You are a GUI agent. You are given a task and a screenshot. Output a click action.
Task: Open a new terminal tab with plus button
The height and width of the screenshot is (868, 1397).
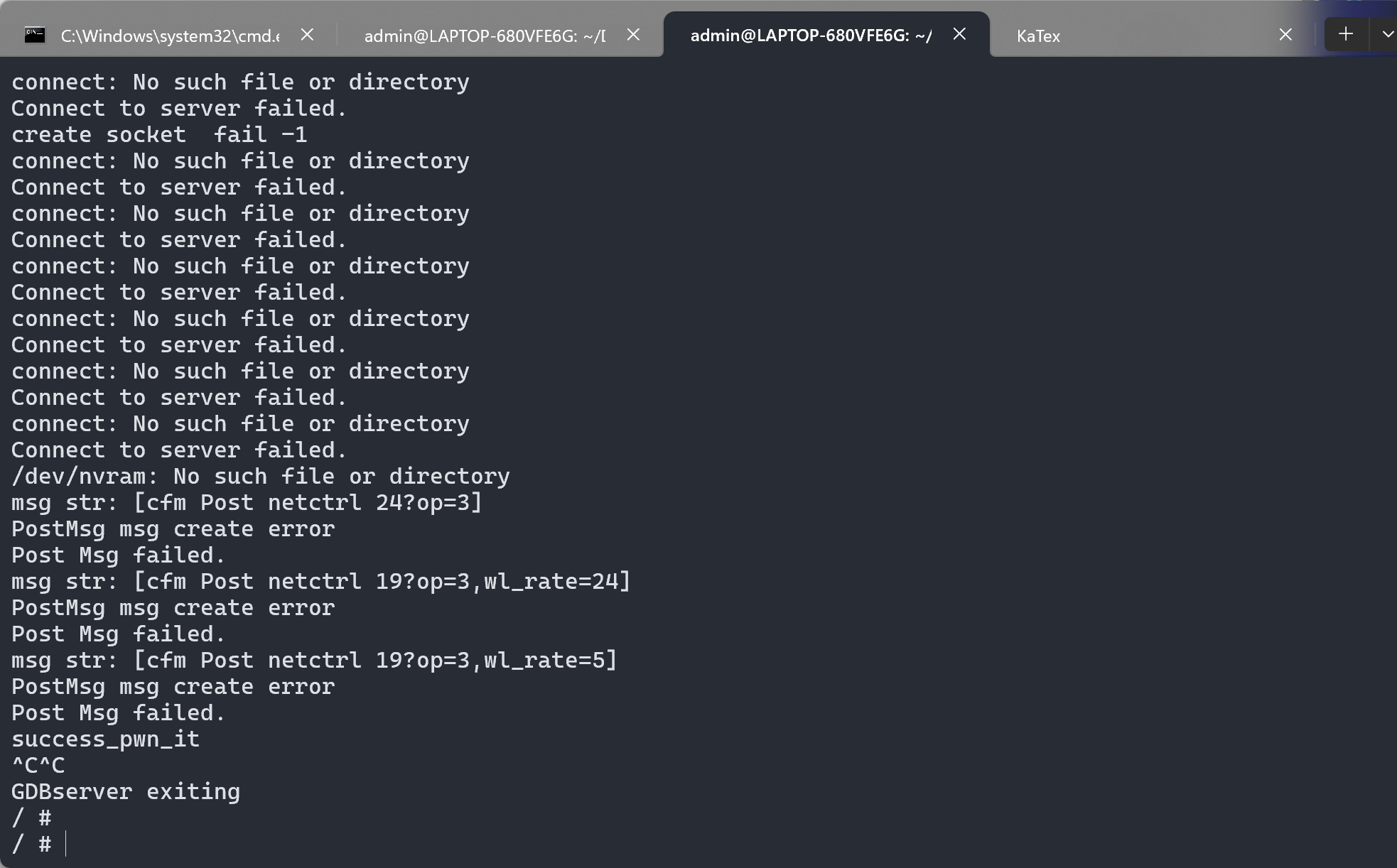point(1345,34)
